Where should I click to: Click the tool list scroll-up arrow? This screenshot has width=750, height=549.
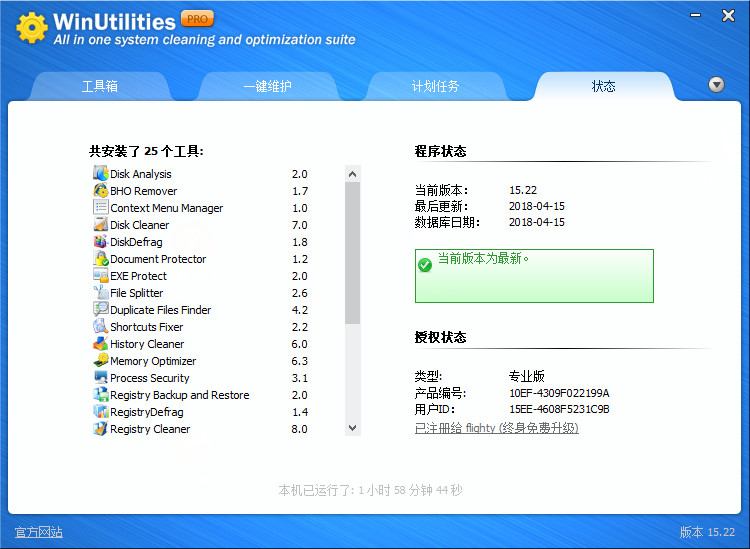point(353,174)
